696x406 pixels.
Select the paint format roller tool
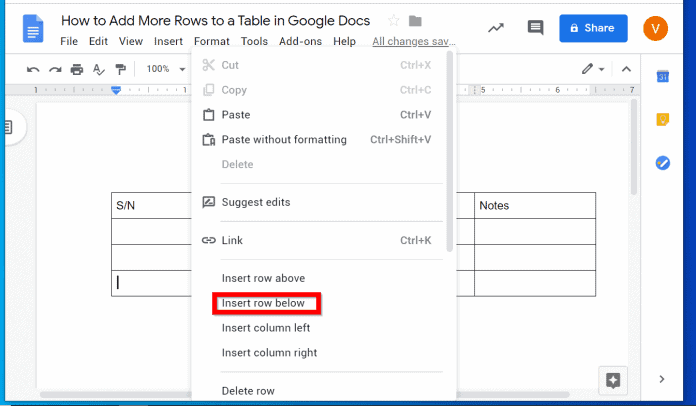point(121,69)
